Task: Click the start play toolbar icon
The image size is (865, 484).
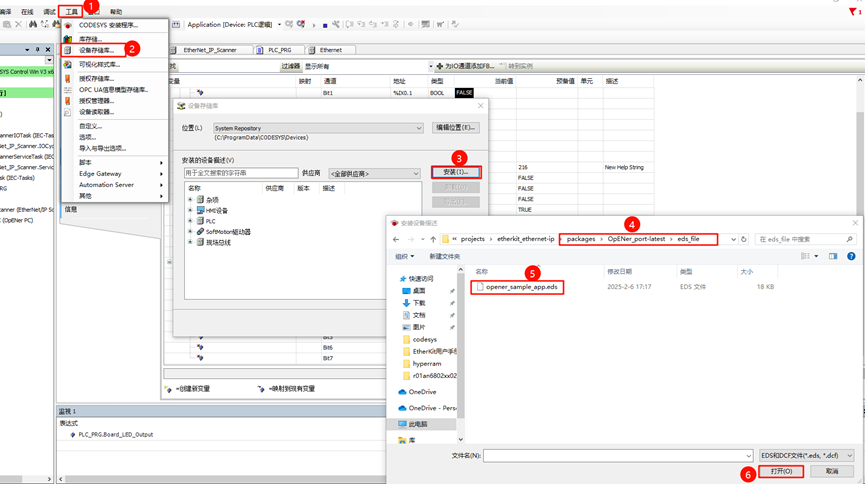Action: [314, 25]
